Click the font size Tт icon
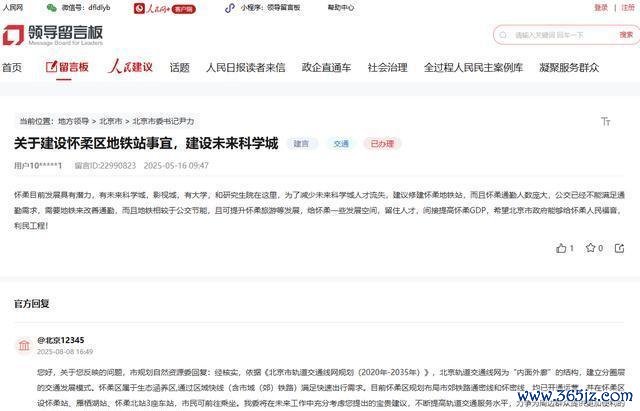This screenshot has height=411, width=640. point(605,121)
